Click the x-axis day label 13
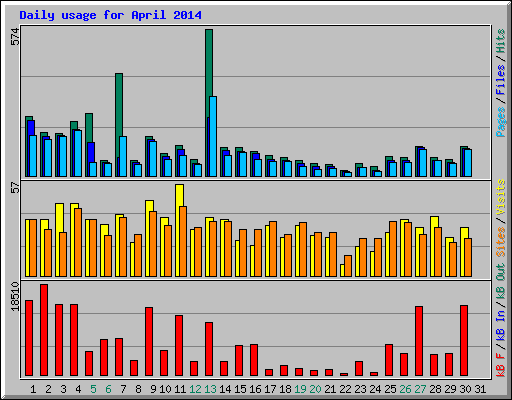 tap(210, 389)
